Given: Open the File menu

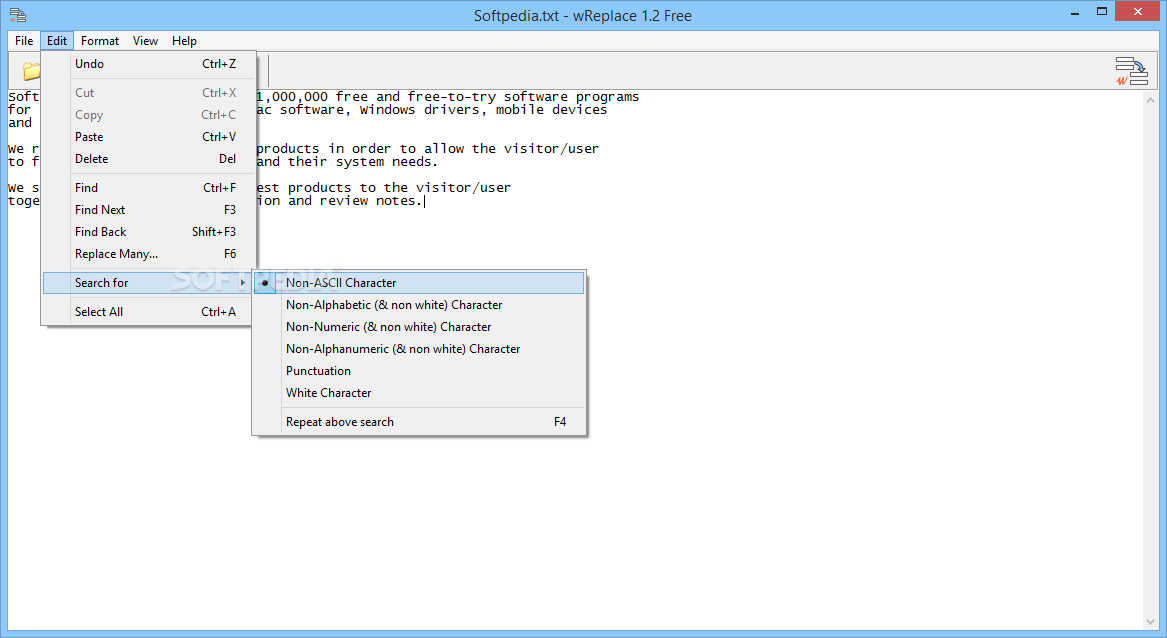Looking at the screenshot, I should point(24,41).
